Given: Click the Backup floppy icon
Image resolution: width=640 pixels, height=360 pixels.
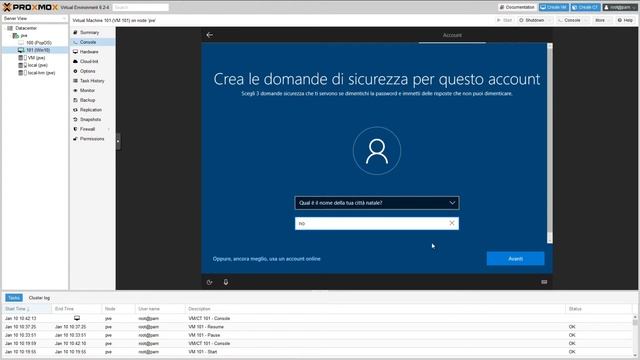Looking at the screenshot, I should pyautogui.click(x=75, y=100).
